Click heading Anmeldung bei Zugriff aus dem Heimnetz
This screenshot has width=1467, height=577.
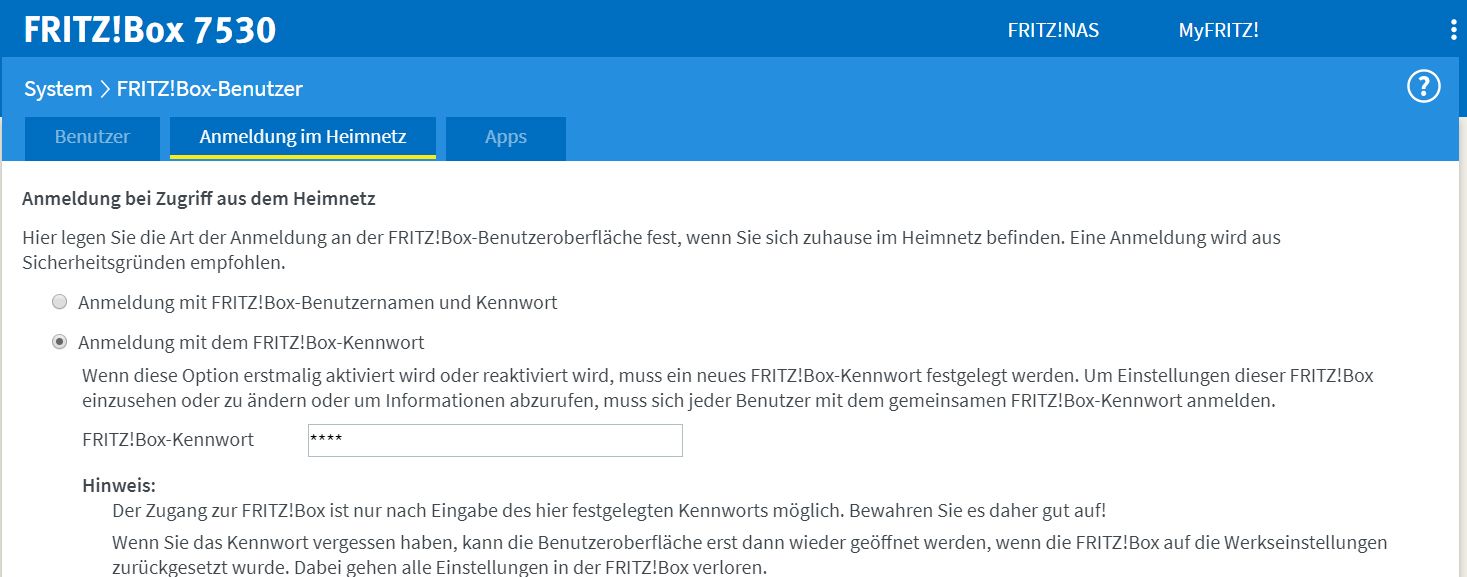click(x=199, y=199)
